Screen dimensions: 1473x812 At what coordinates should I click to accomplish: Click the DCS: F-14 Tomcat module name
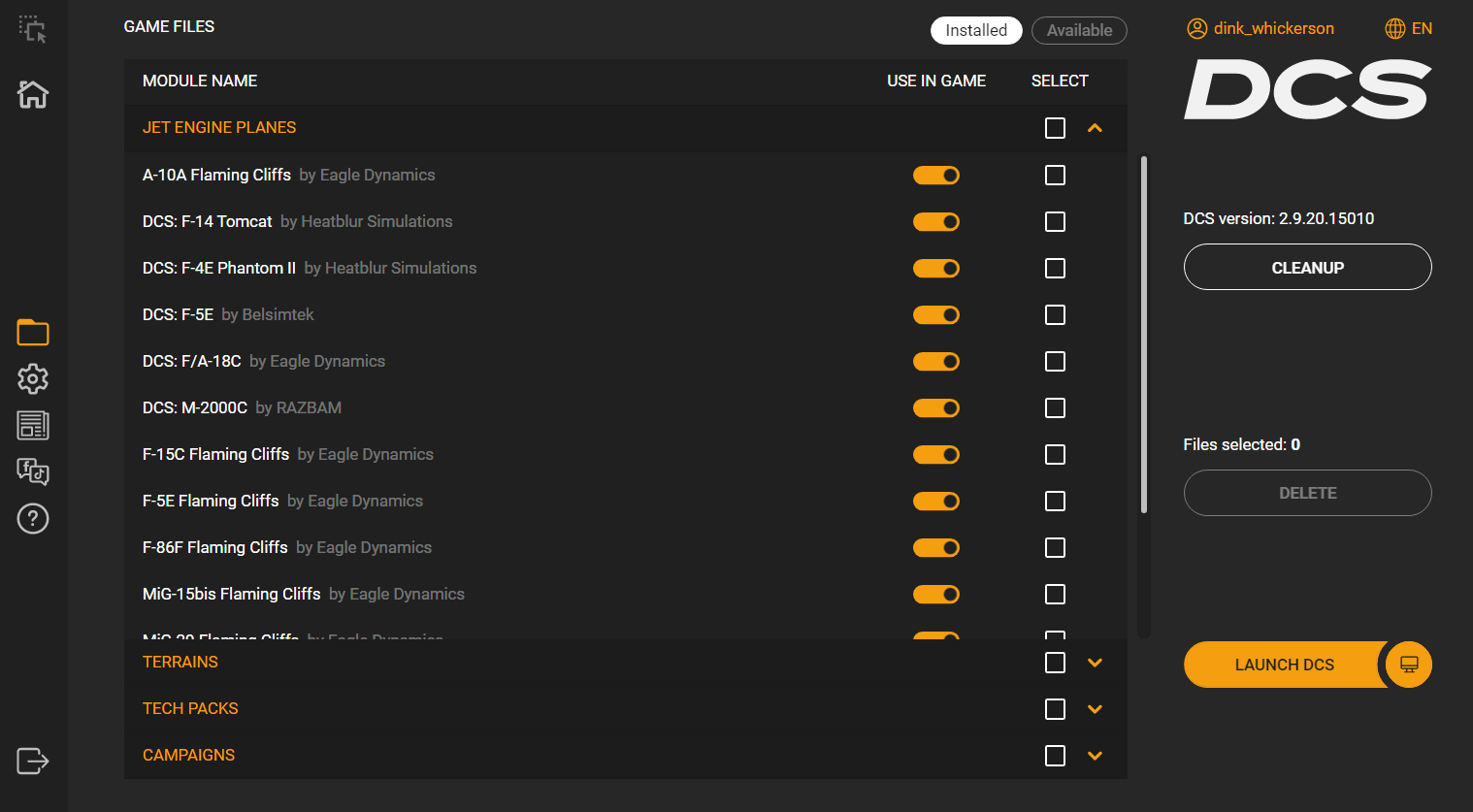[x=208, y=221]
